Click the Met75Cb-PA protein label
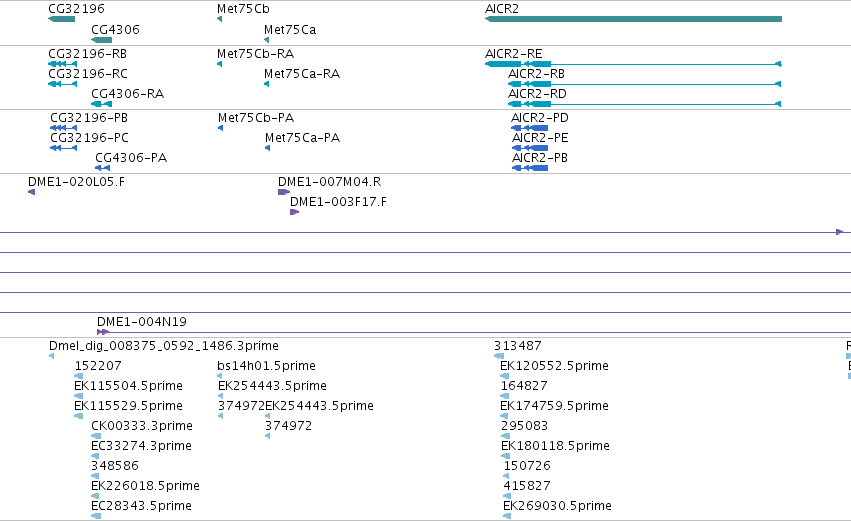 256,118
